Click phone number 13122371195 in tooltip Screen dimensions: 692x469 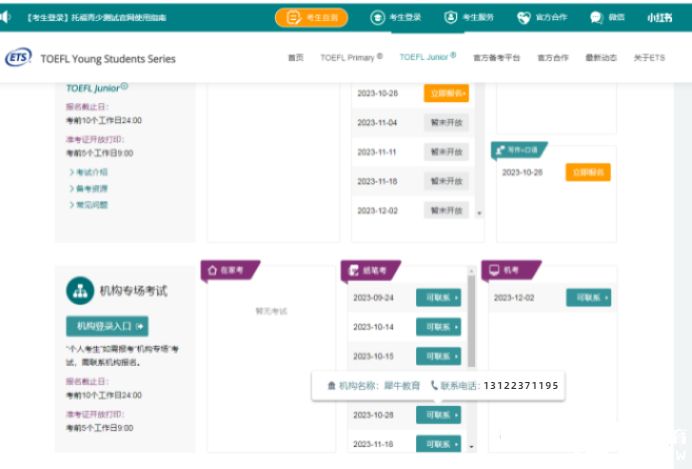point(521,386)
